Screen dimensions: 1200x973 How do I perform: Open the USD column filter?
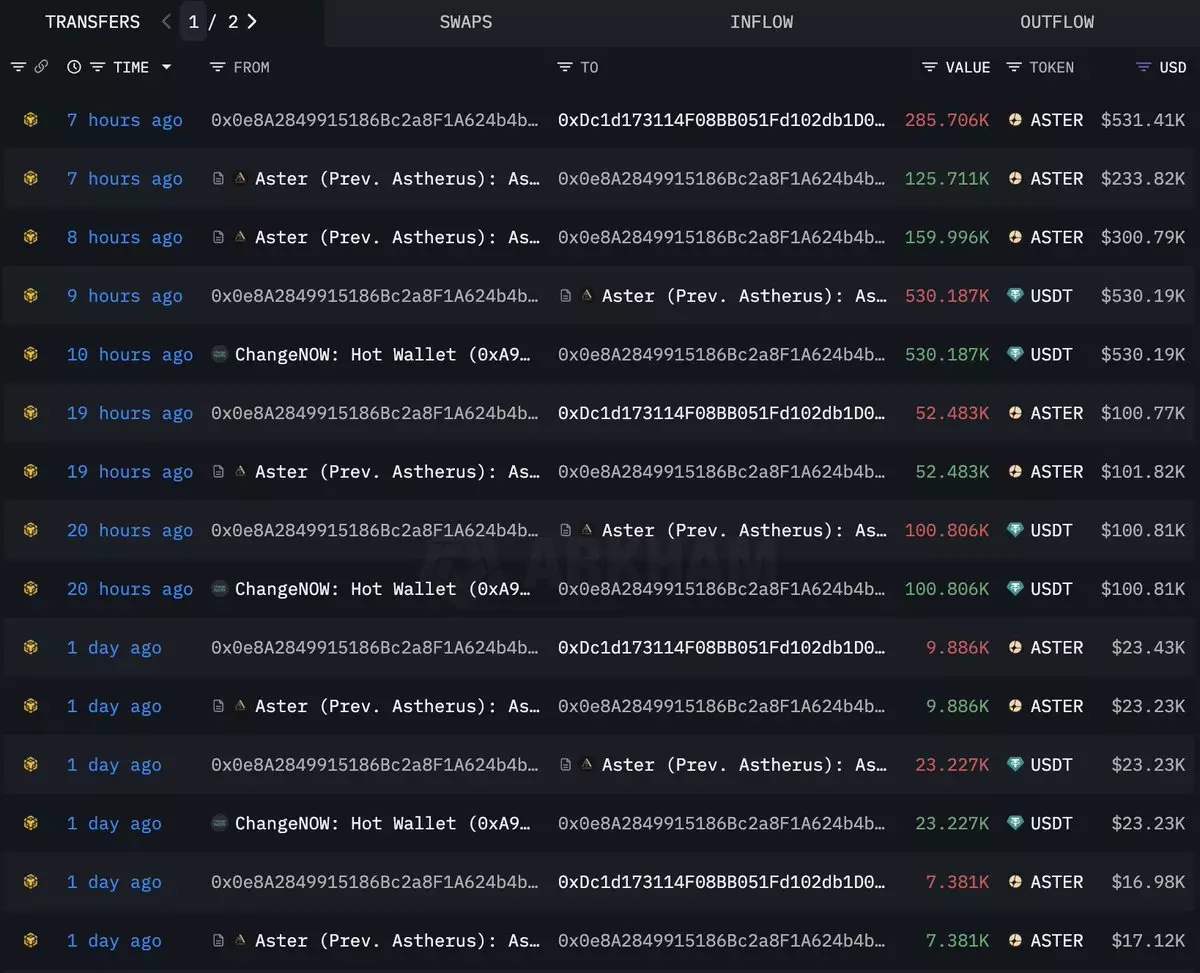(x=1144, y=67)
